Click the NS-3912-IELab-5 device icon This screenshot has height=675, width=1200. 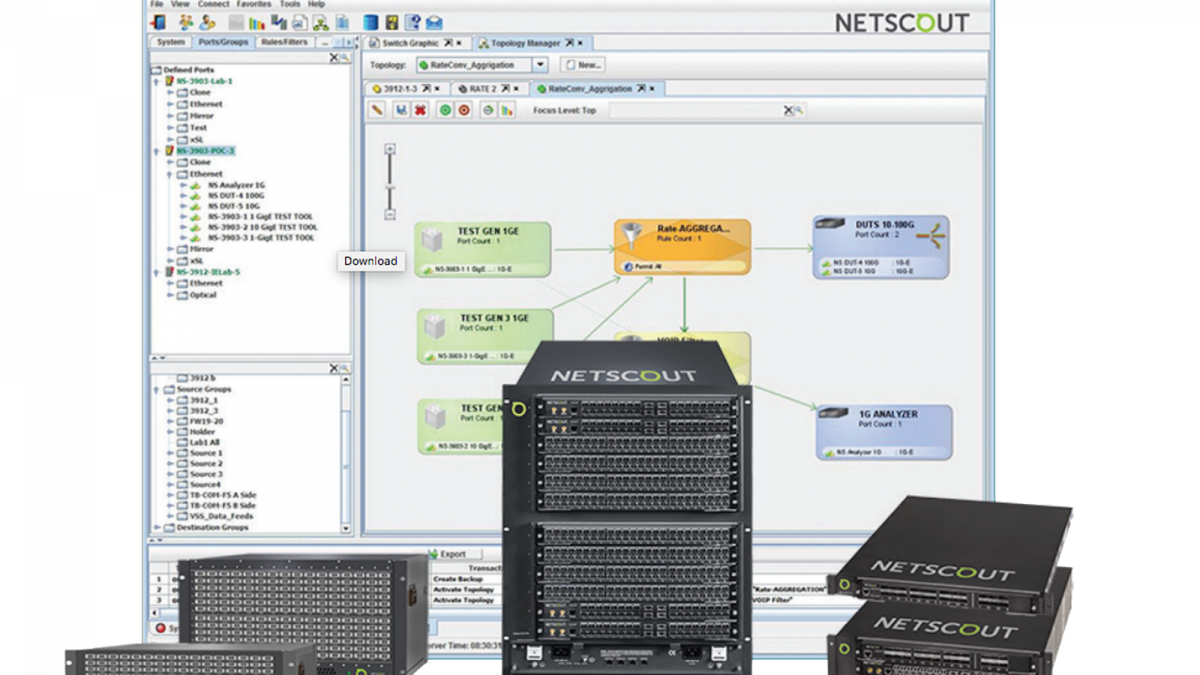point(169,272)
